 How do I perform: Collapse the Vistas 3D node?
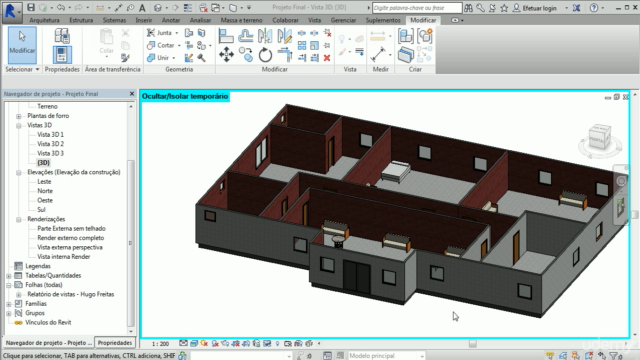tap(18, 125)
